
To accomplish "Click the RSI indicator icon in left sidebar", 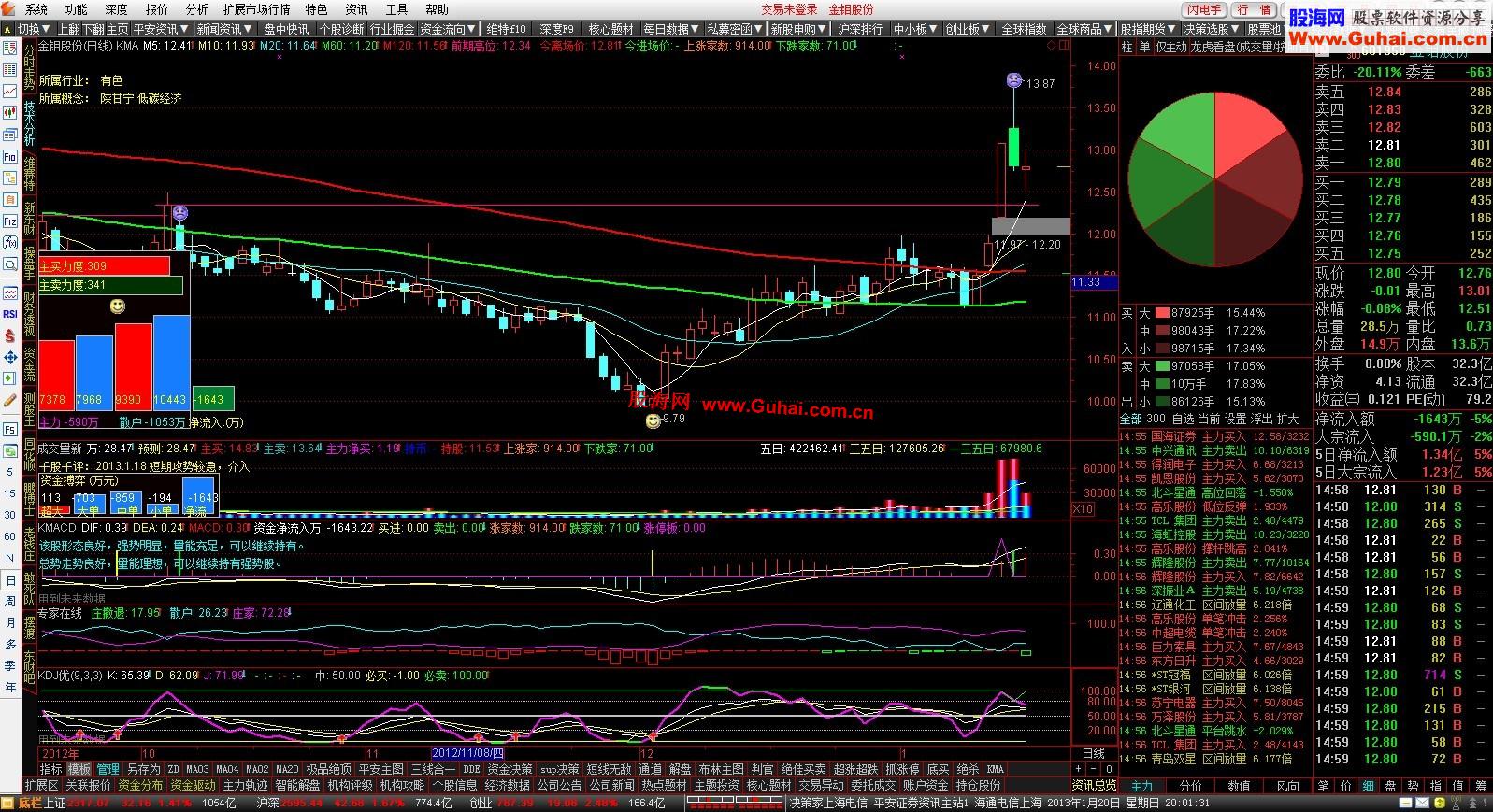I will (x=10, y=314).
